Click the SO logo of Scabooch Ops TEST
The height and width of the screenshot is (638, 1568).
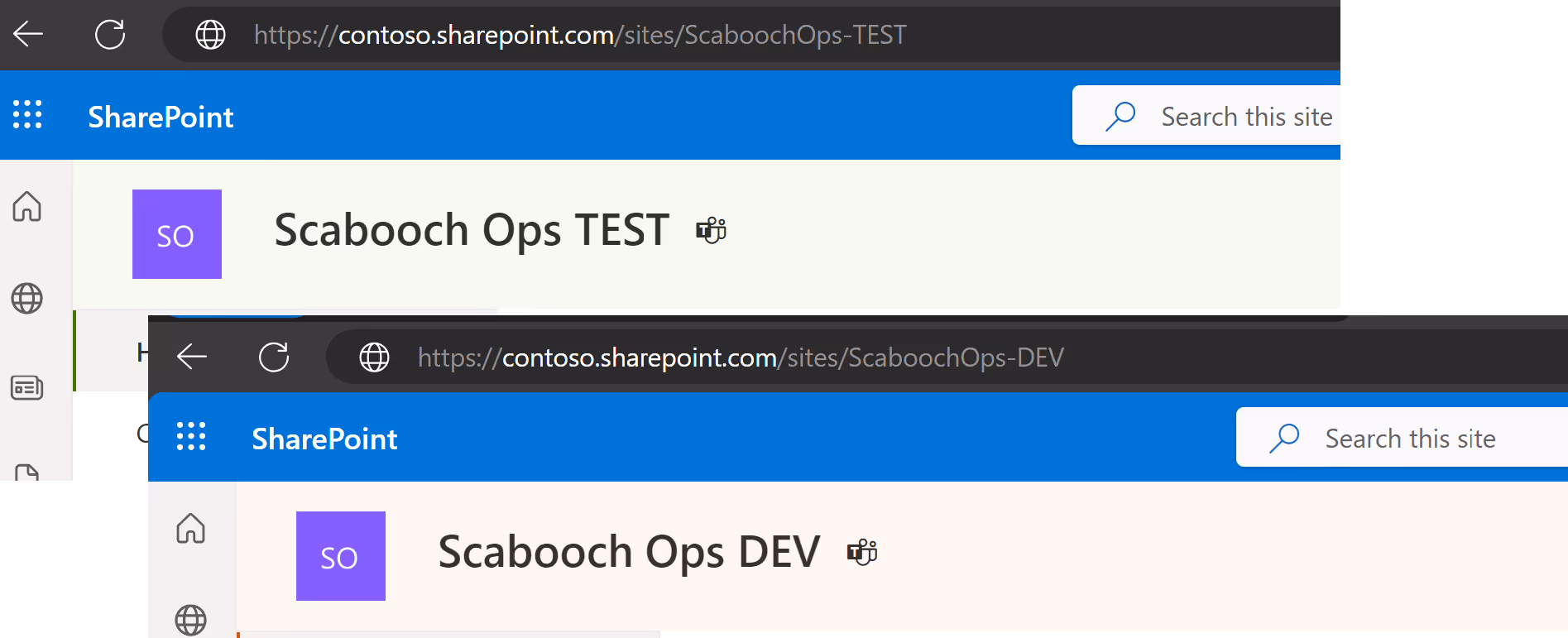pos(177,234)
